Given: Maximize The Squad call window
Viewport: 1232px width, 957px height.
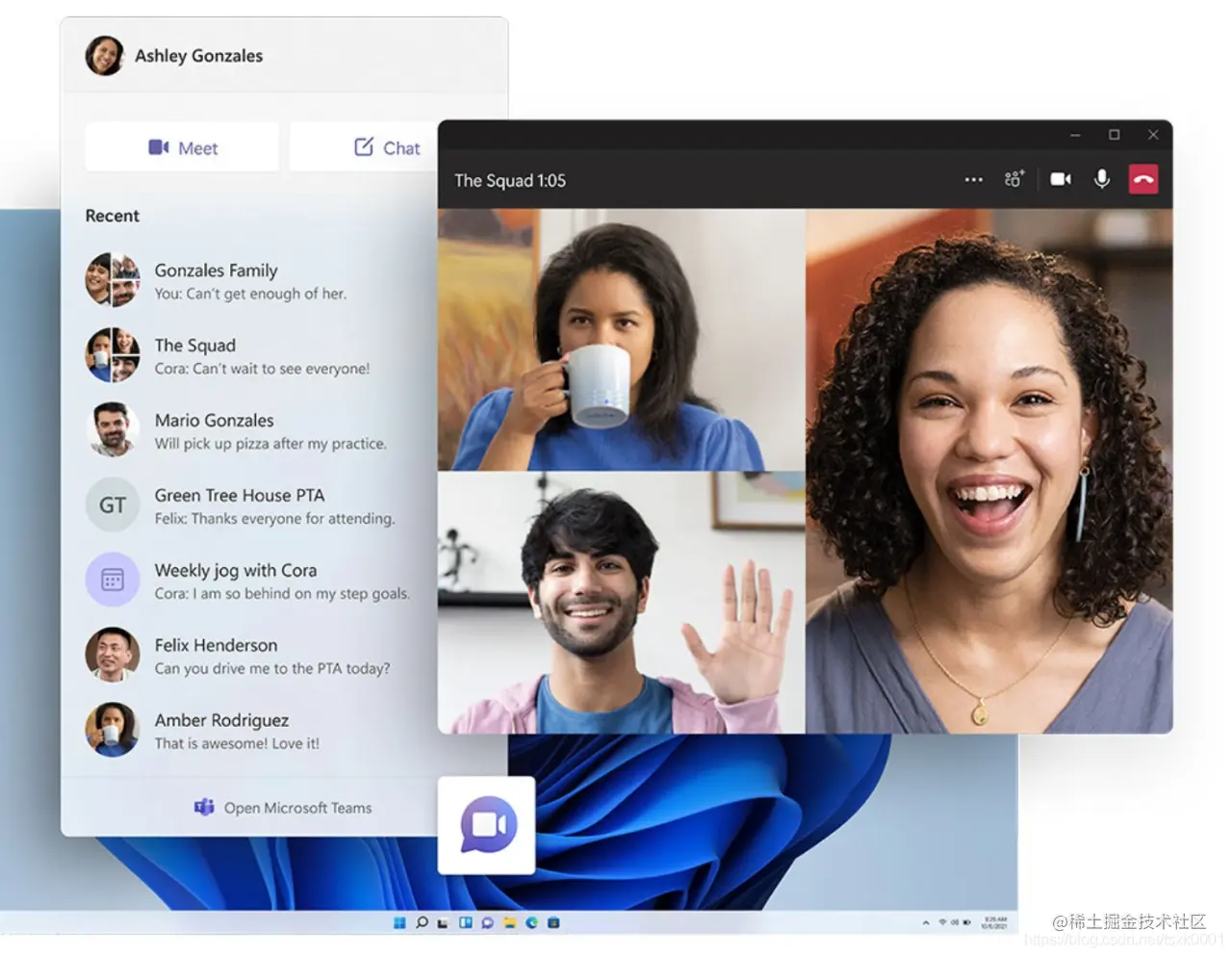Looking at the screenshot, I should click(x=1114, y=135).
